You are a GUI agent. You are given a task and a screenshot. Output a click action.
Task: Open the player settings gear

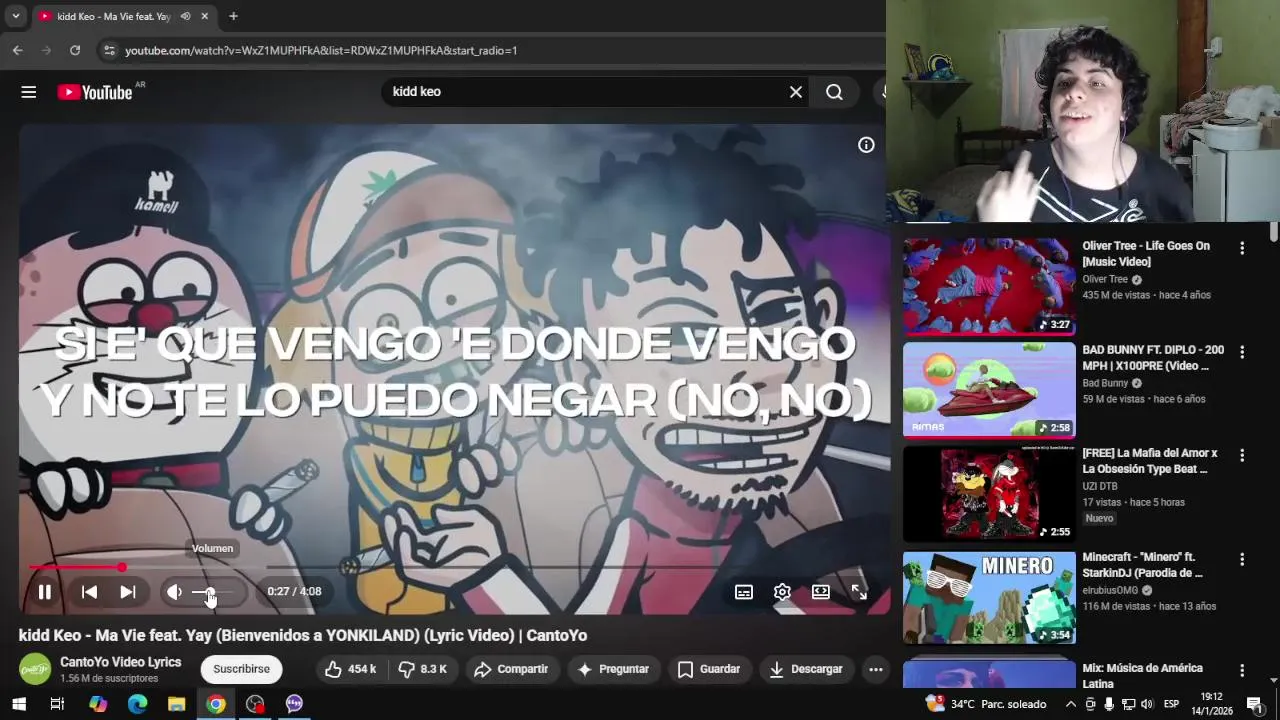[x=782, y=592]
